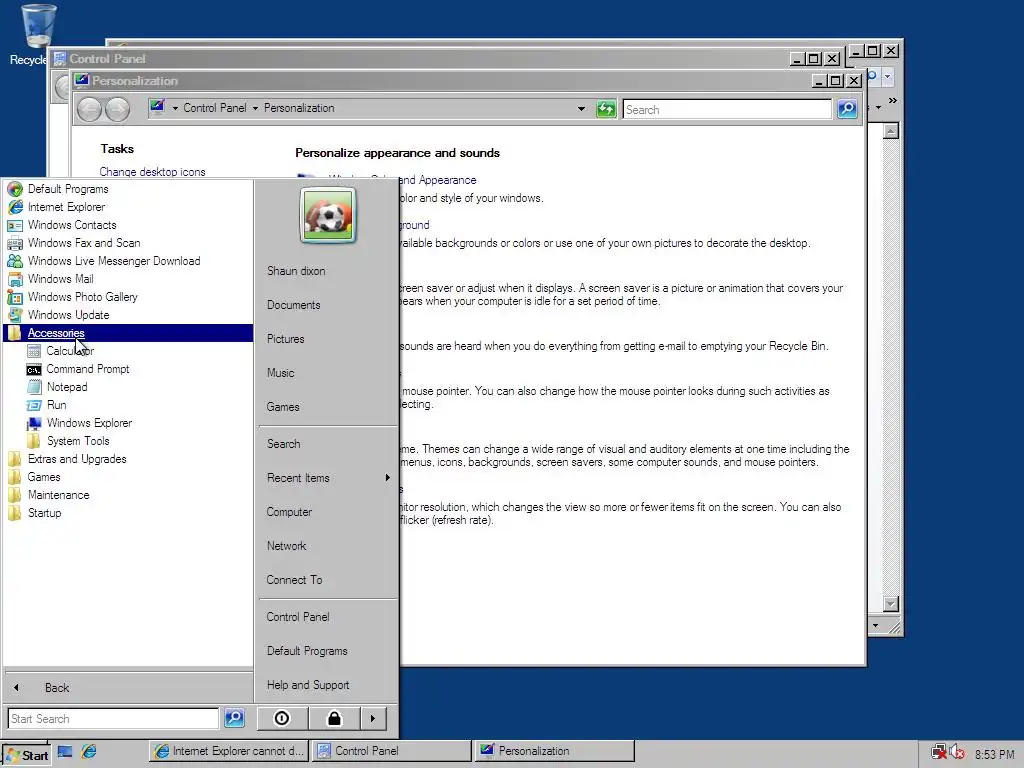Click the network status tray icon

point(938,752)
